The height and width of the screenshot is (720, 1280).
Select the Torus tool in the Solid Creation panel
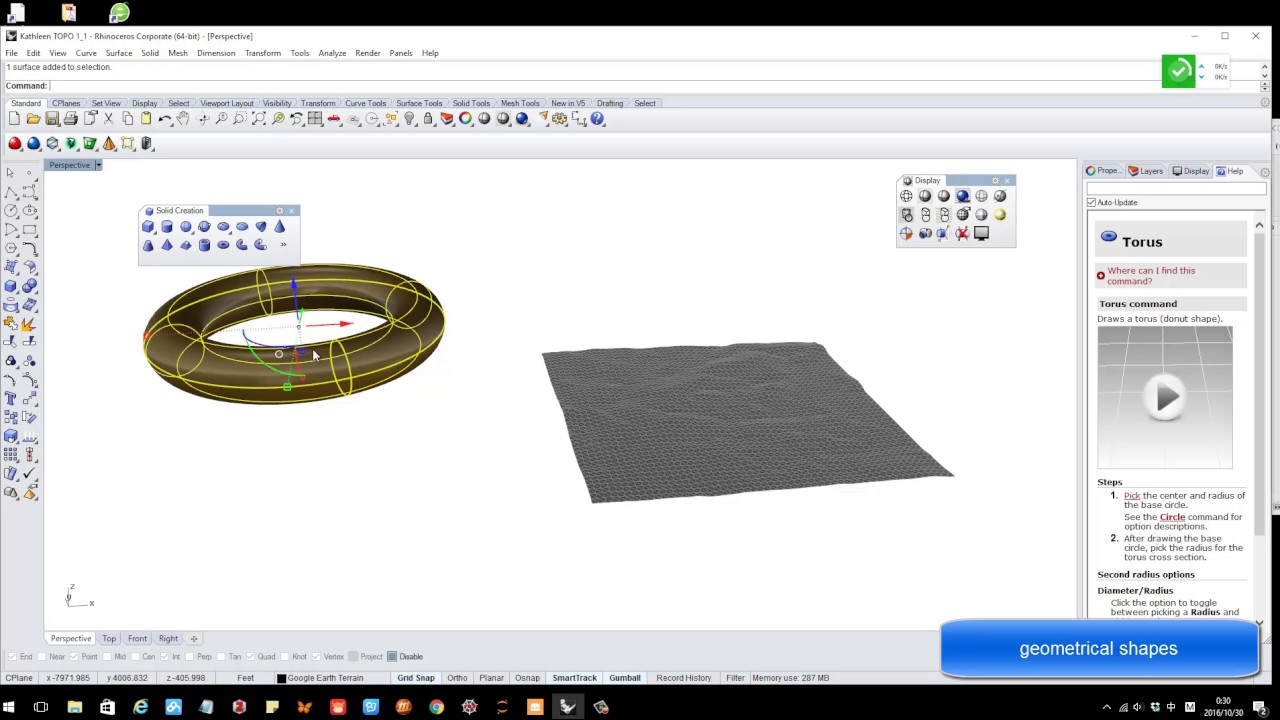point(223,245)
